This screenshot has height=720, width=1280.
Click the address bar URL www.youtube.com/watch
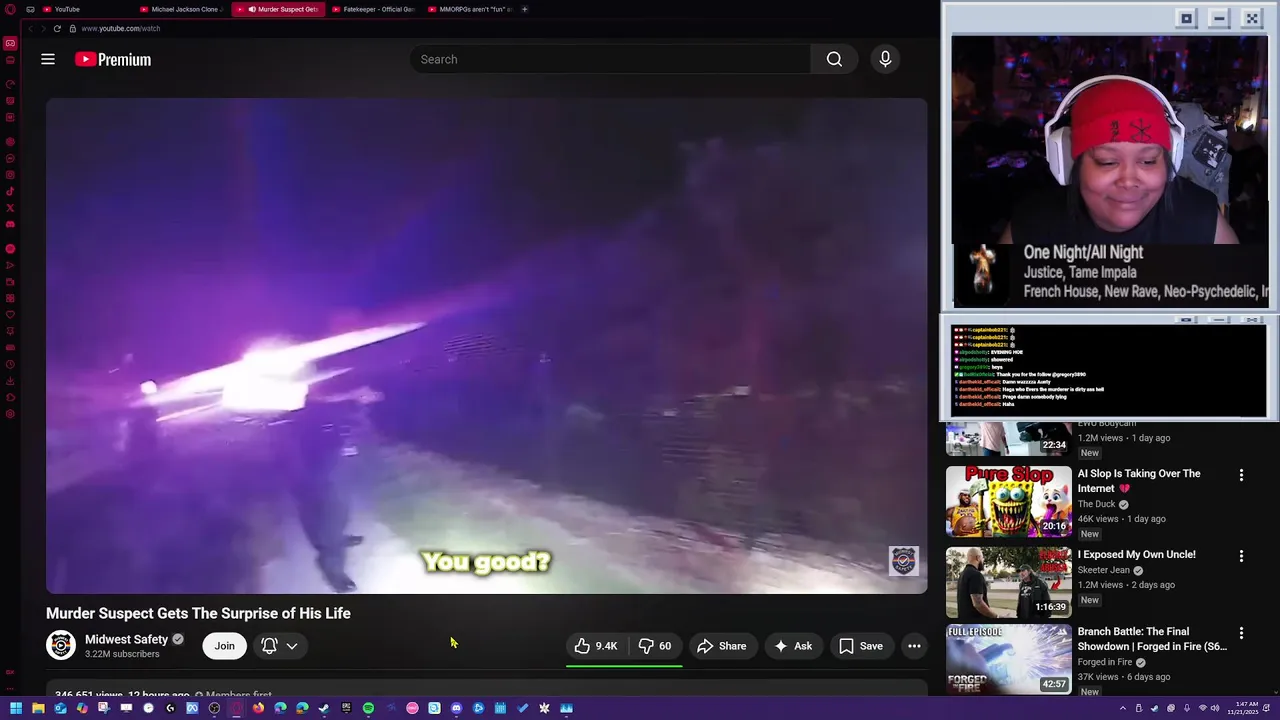click(x=120, y=28)
